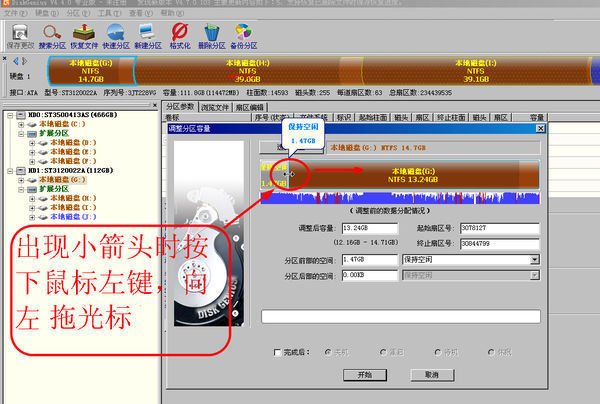This screenshot has width=600, height=404.
Task: Expand the 本地磁盘(J:) tree node
Action: (x=32, y=217)
